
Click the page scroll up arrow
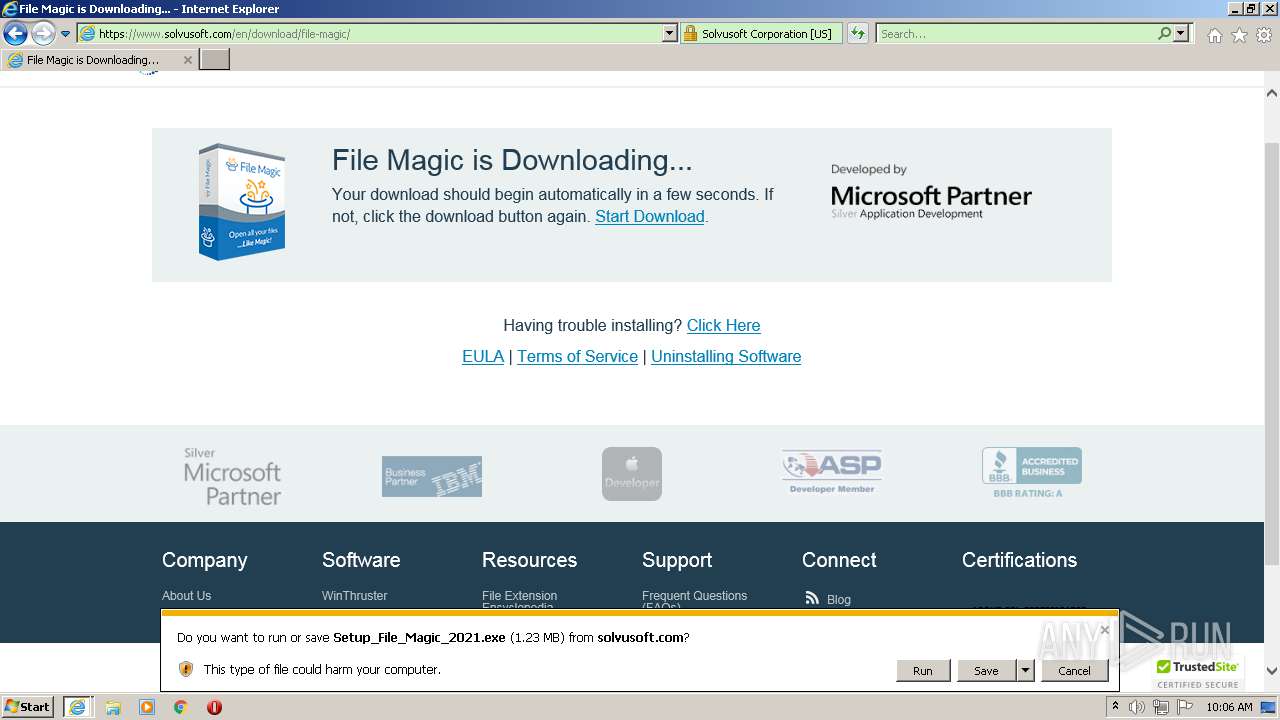[1272, 93]
